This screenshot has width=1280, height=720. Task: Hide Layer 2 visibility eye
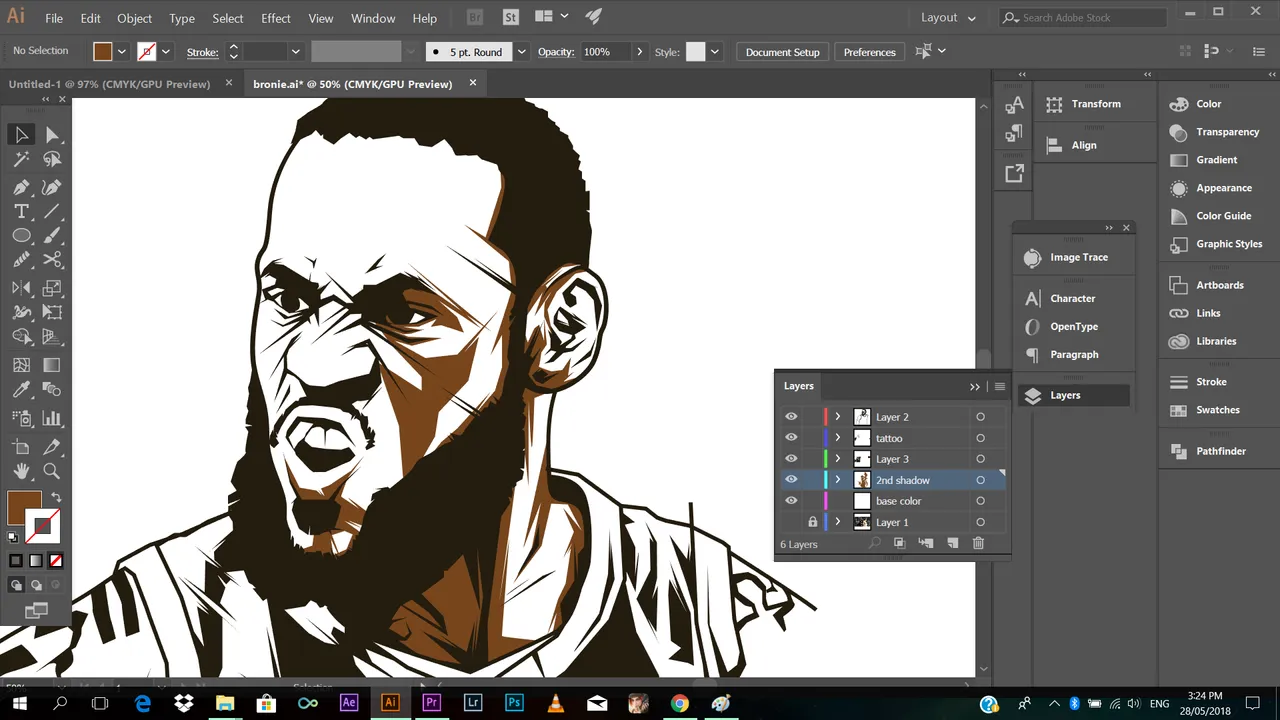pos(791,417)
